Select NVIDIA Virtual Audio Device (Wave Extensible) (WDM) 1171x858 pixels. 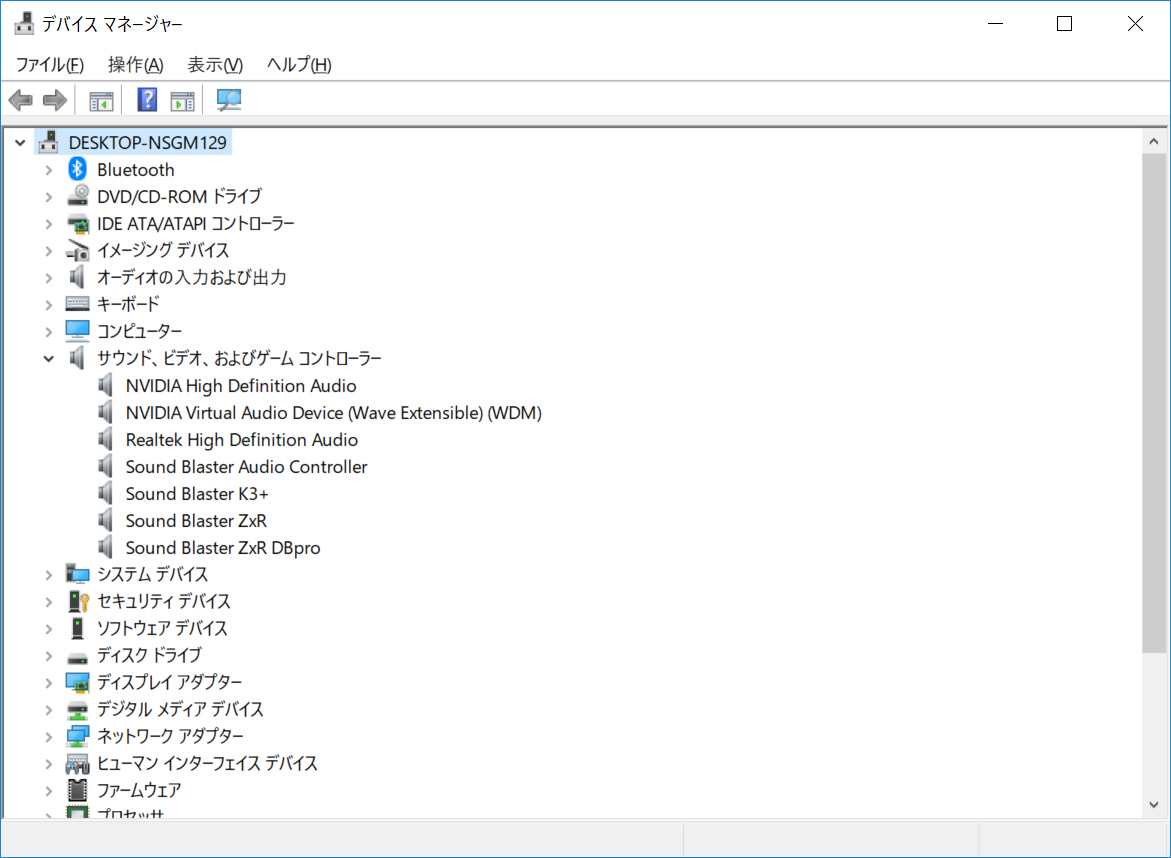pos(333,412)
